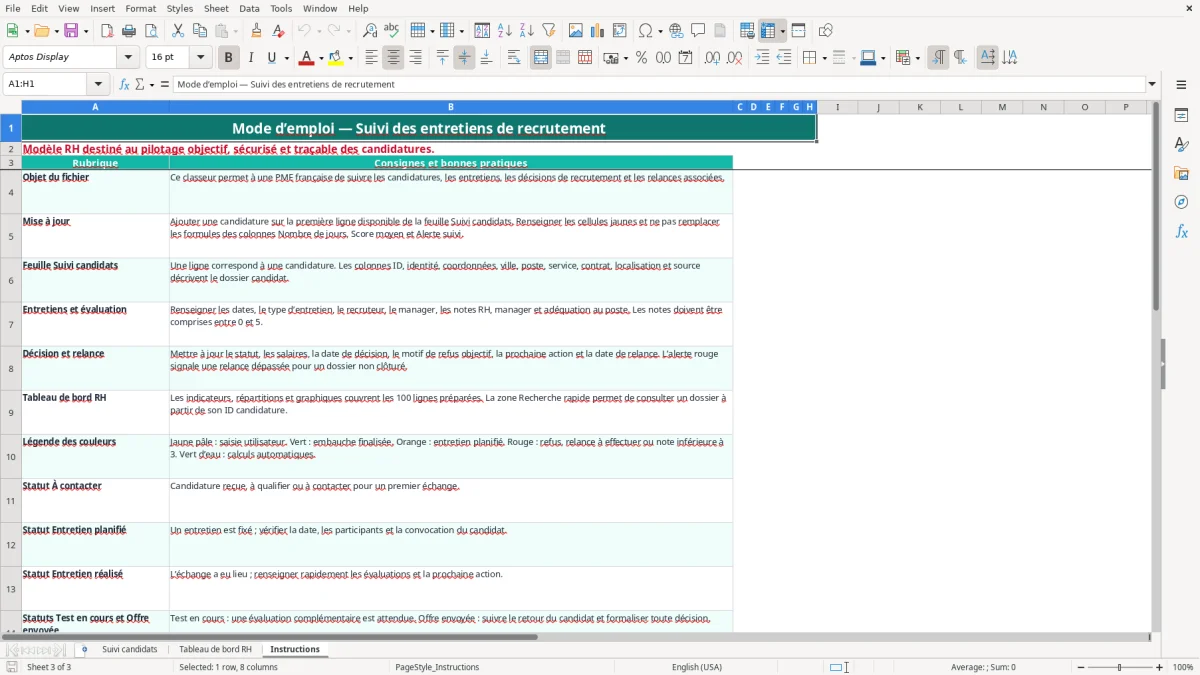Click column header B

451,107
